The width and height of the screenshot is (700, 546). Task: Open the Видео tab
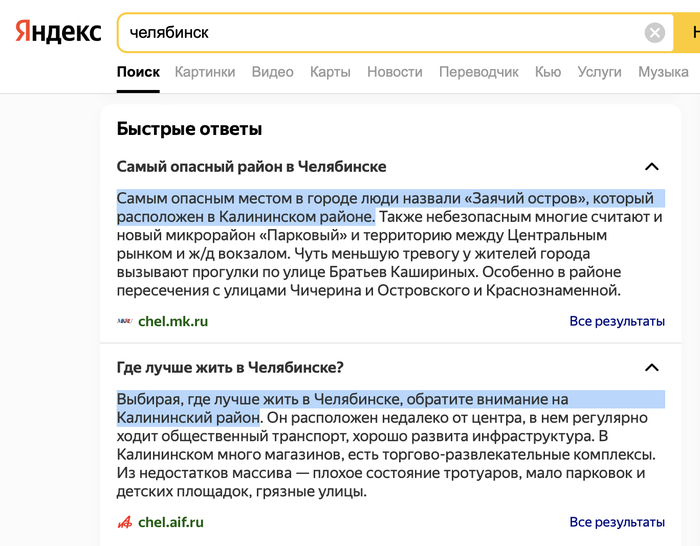pyautogui.click(x=273, y=72)
